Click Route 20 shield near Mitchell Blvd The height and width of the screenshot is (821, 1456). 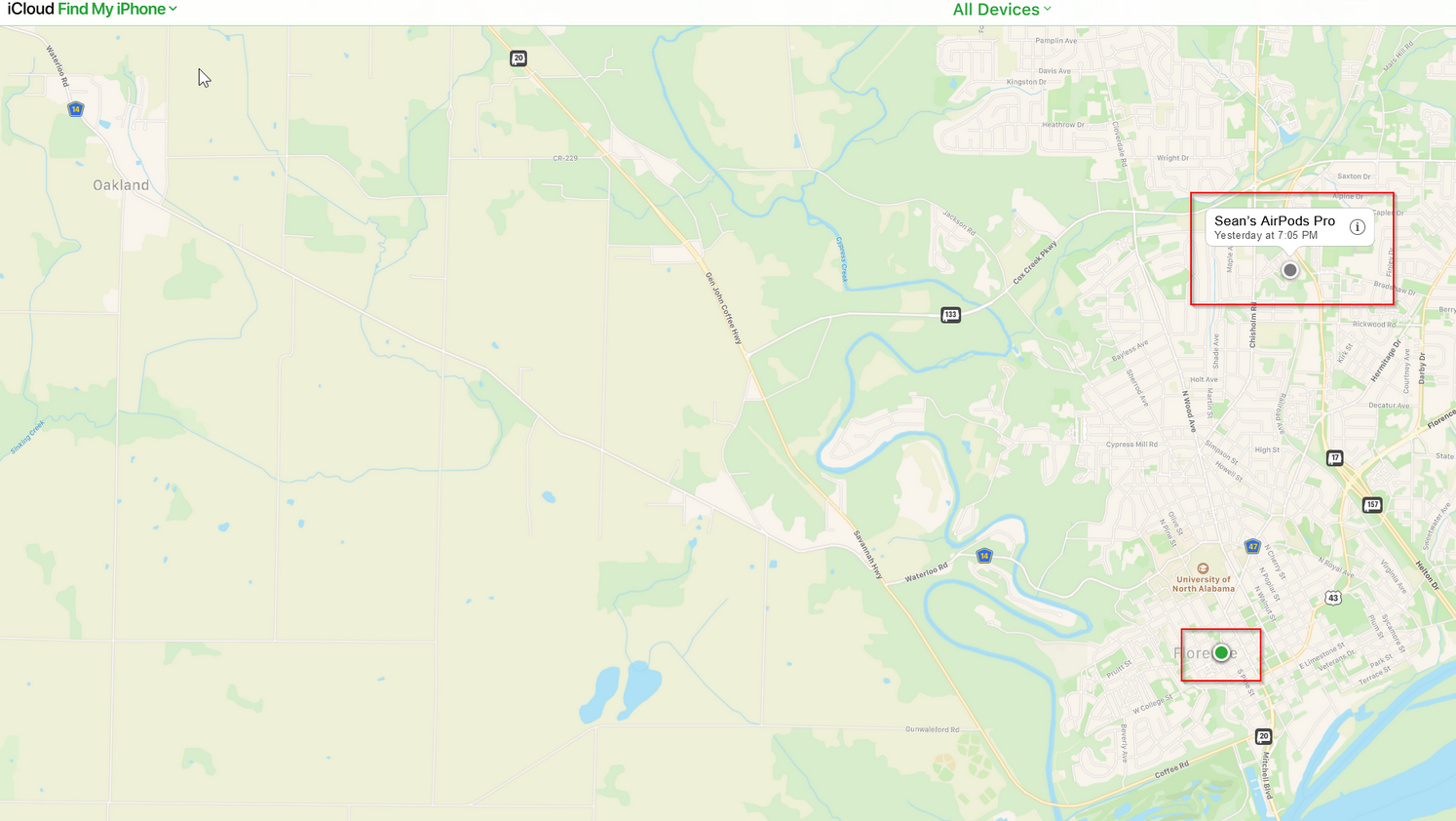point(1263,737)
